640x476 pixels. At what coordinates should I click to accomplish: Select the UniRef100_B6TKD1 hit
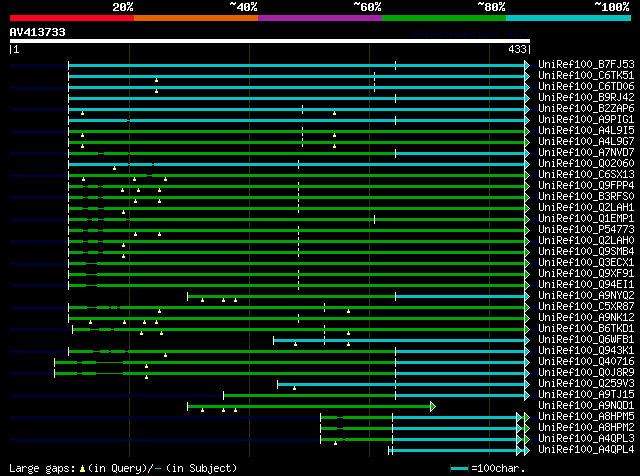coord(586,329)
